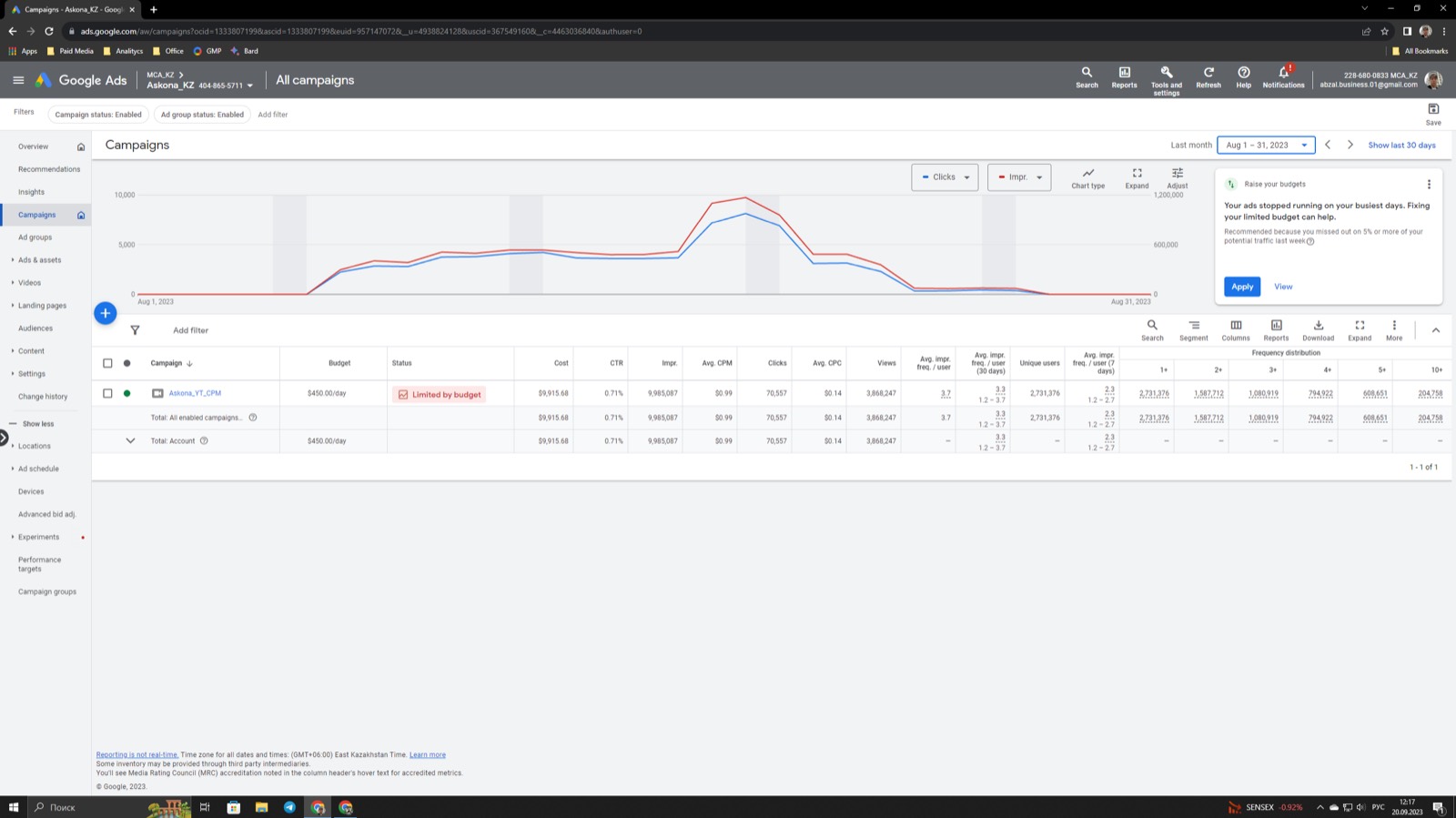
Task: Open the Clicks metric dropdown
Action: (945, 177)
